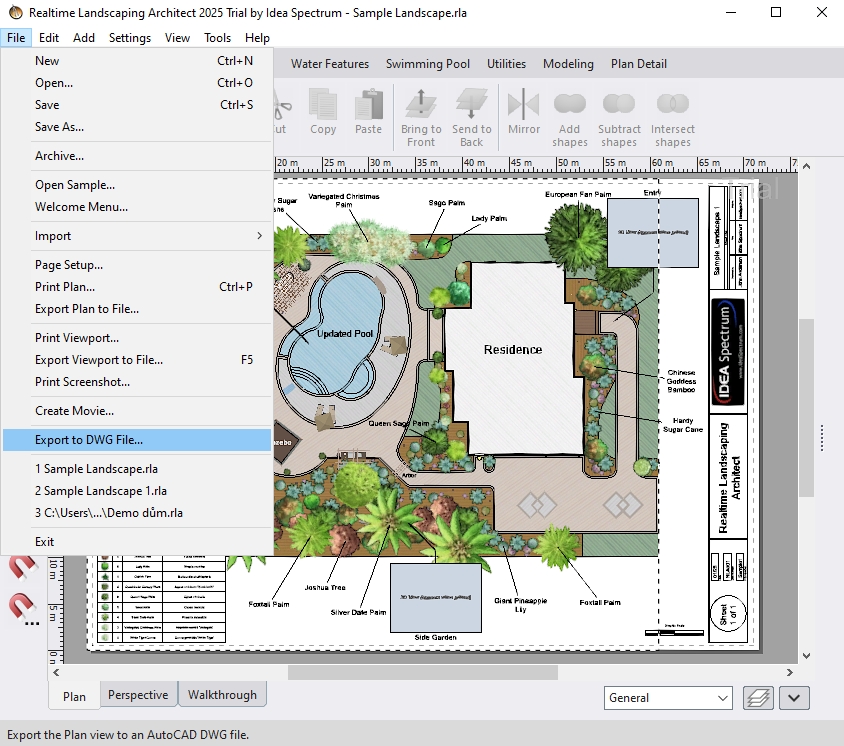Switch to the Water Features tab
Viewport: 844px width, 746px height.
click(330, 64)
